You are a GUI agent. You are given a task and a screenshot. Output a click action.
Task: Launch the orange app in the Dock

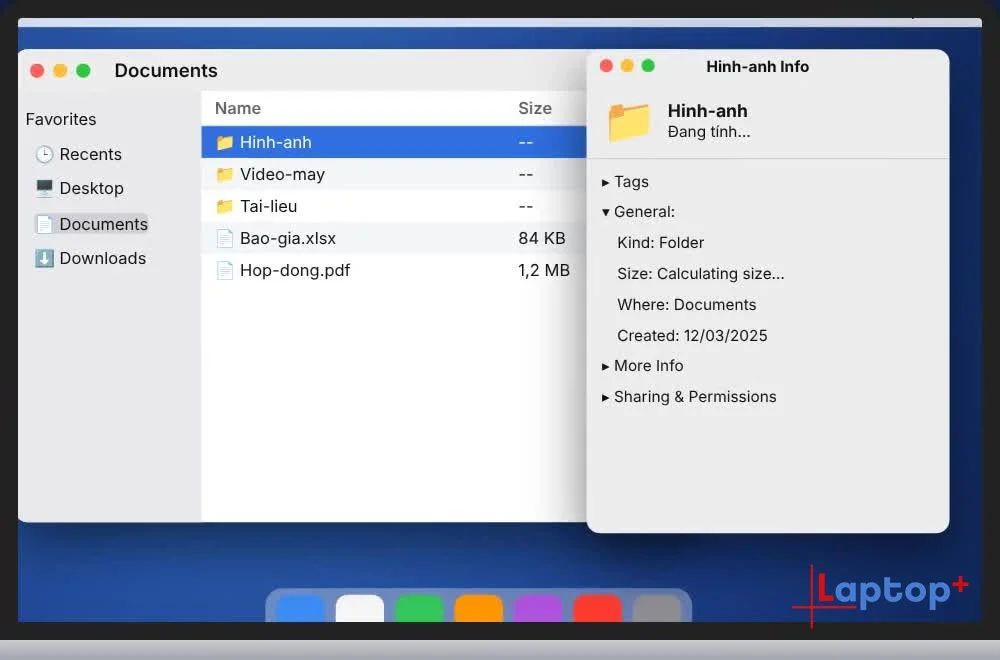478,608
